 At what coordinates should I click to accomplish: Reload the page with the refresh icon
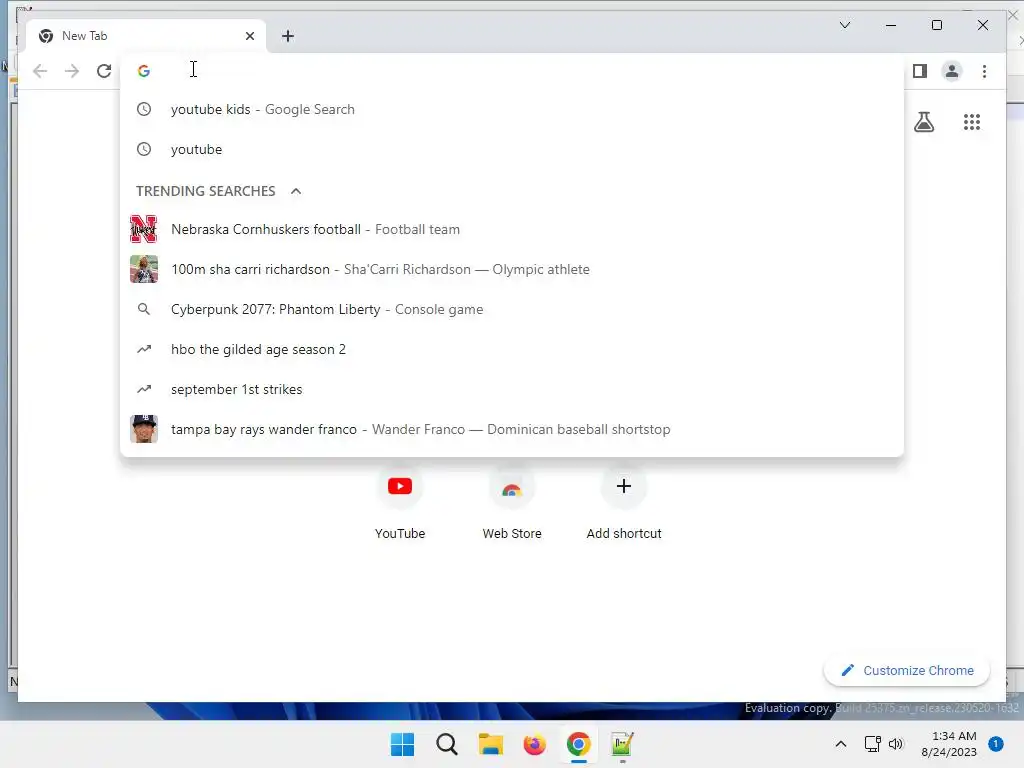tap(104, 71)
